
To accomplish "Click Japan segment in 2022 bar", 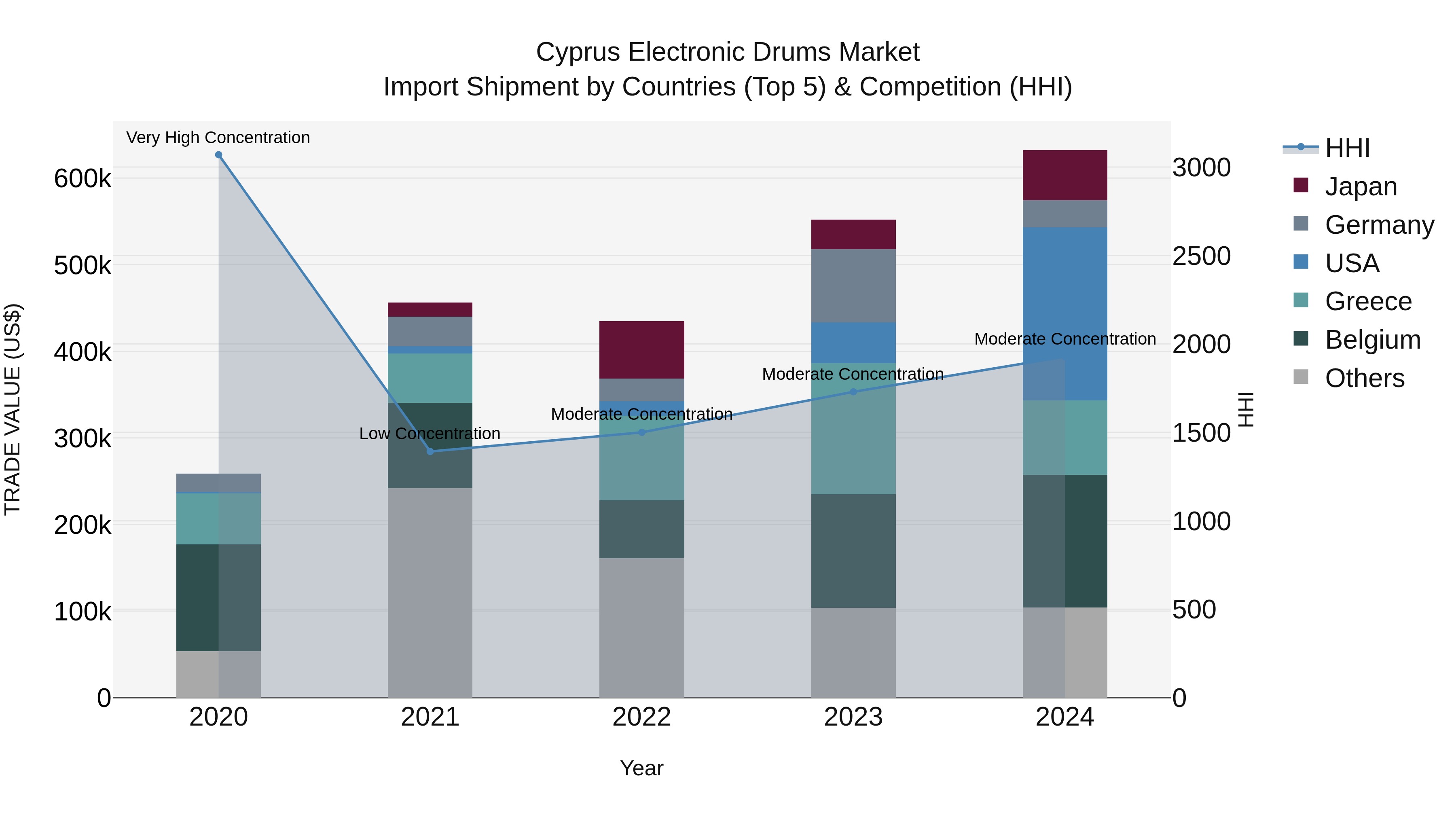I will (x=641, y=349).
